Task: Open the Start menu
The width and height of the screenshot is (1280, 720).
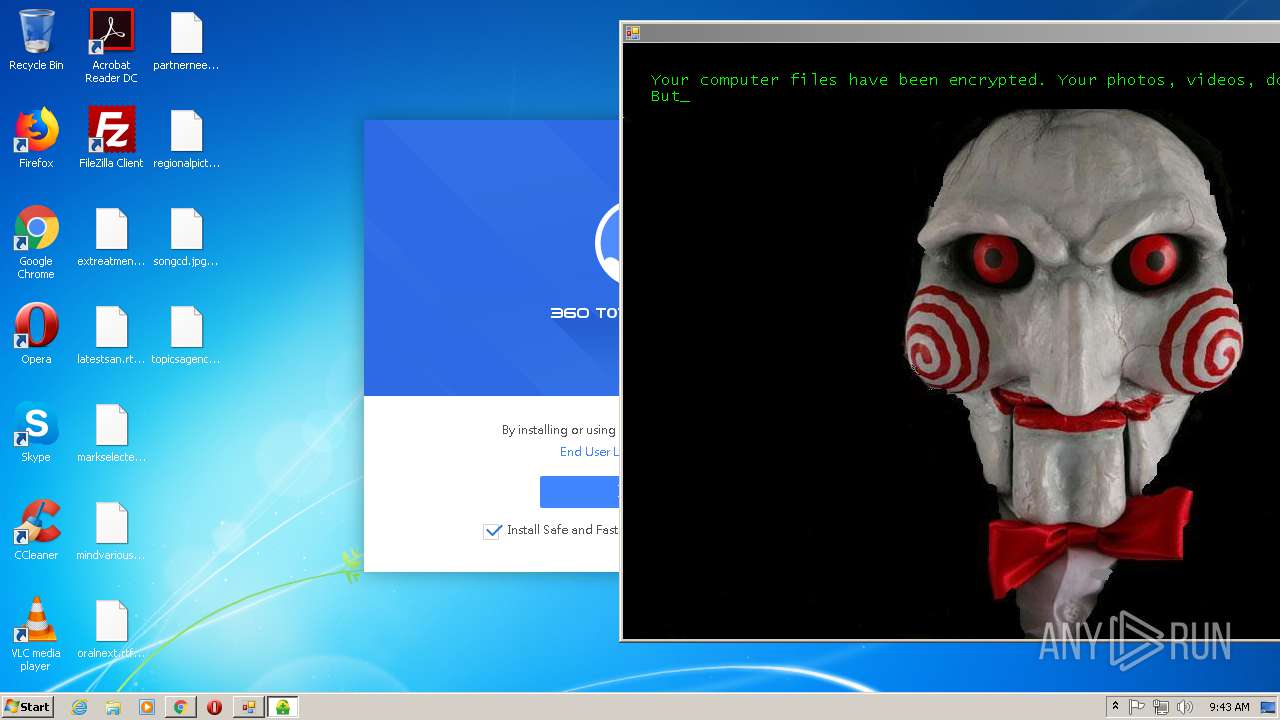Action: click(x=28, y=707)
